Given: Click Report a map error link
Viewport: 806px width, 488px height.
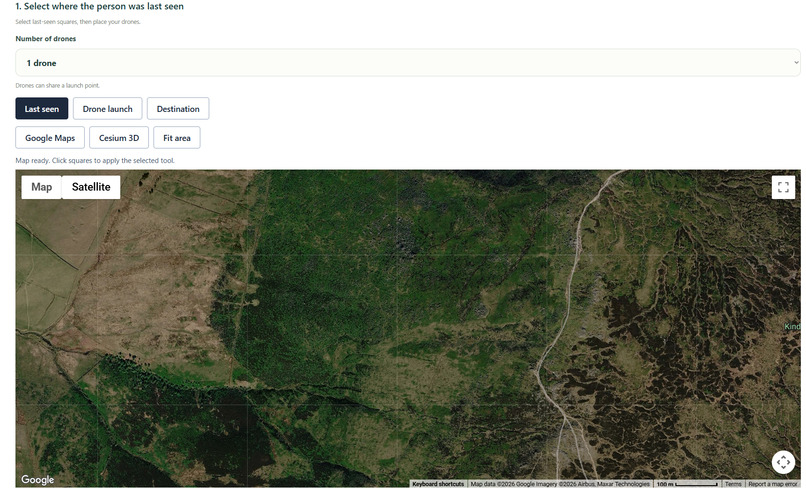Looking at the screenshot, I should (x=774, y=484).
